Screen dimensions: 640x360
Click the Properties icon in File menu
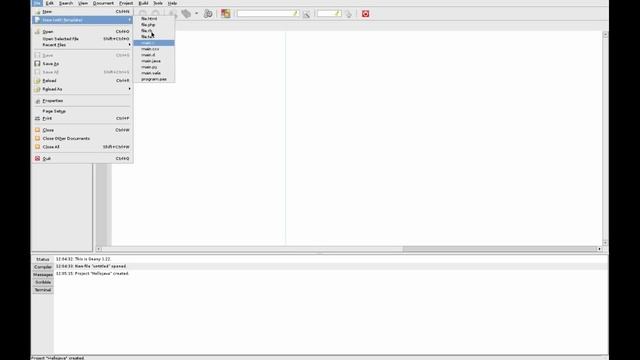[38, 101]
